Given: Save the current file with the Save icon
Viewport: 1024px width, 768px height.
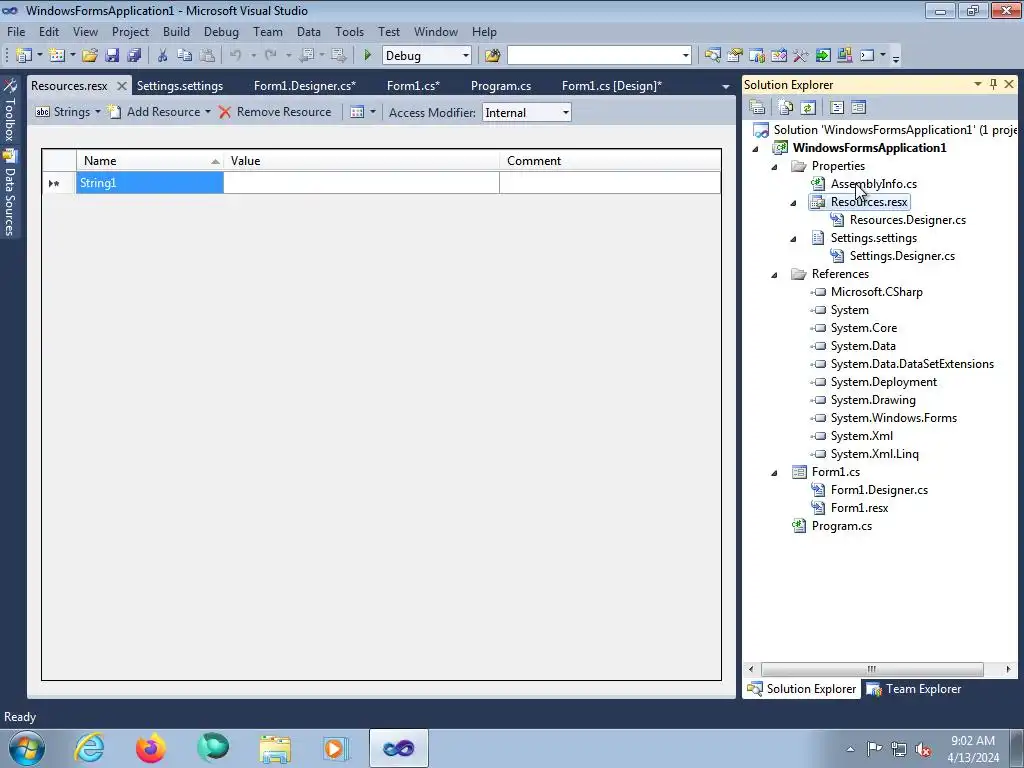Looking at the screenshot, I should point(112,56).
